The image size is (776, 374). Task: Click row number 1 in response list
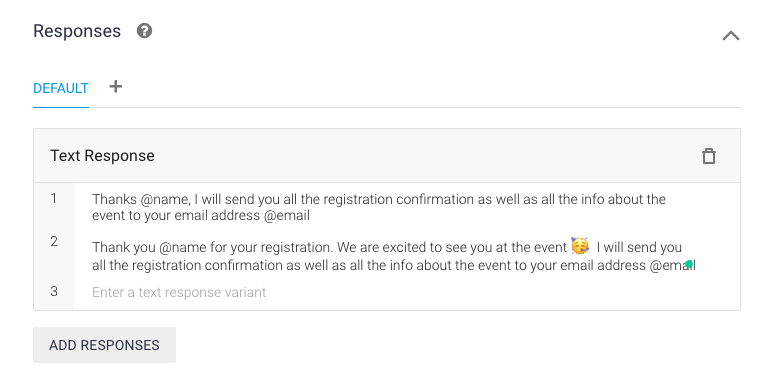click(53, 198)
